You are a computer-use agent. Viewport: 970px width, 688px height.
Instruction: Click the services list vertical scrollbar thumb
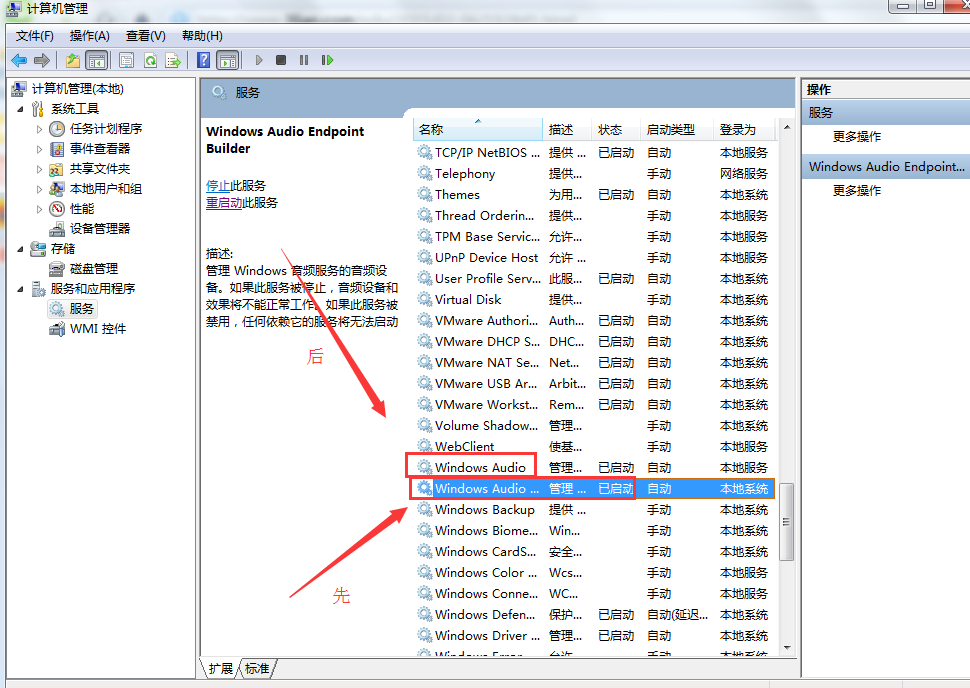(787, 522)
